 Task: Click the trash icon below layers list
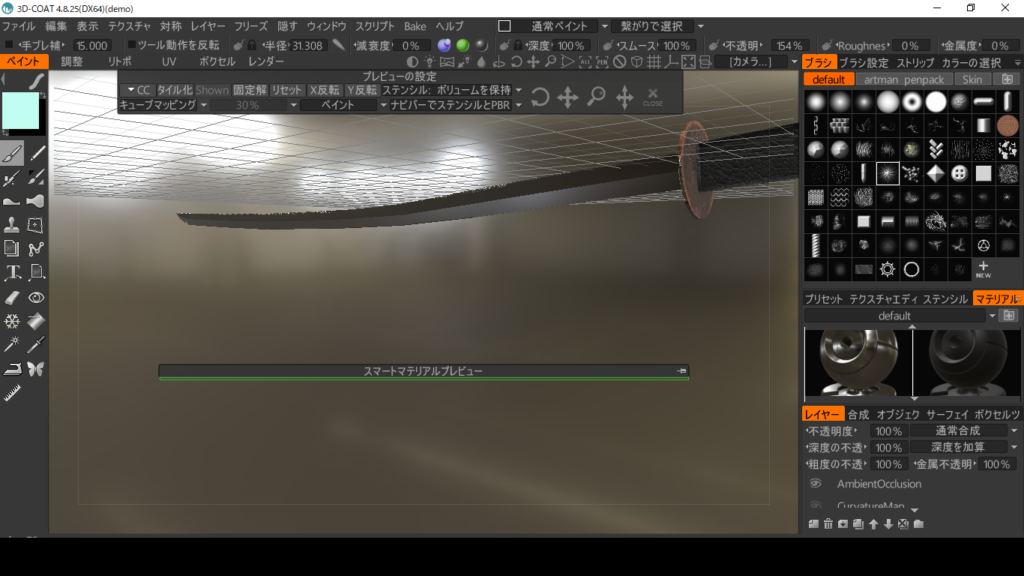[828, 524]
